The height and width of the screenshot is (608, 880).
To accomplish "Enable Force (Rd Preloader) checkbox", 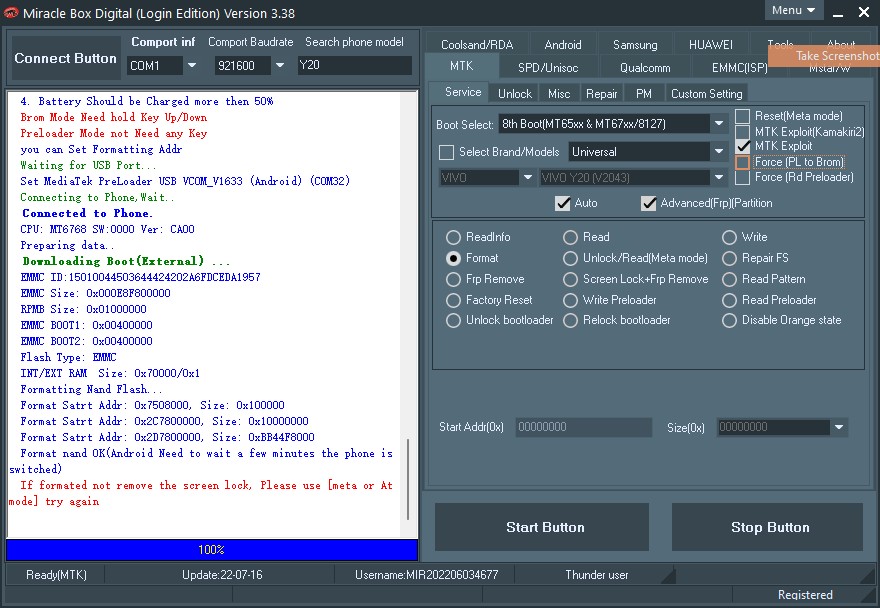I will point(742,177).
